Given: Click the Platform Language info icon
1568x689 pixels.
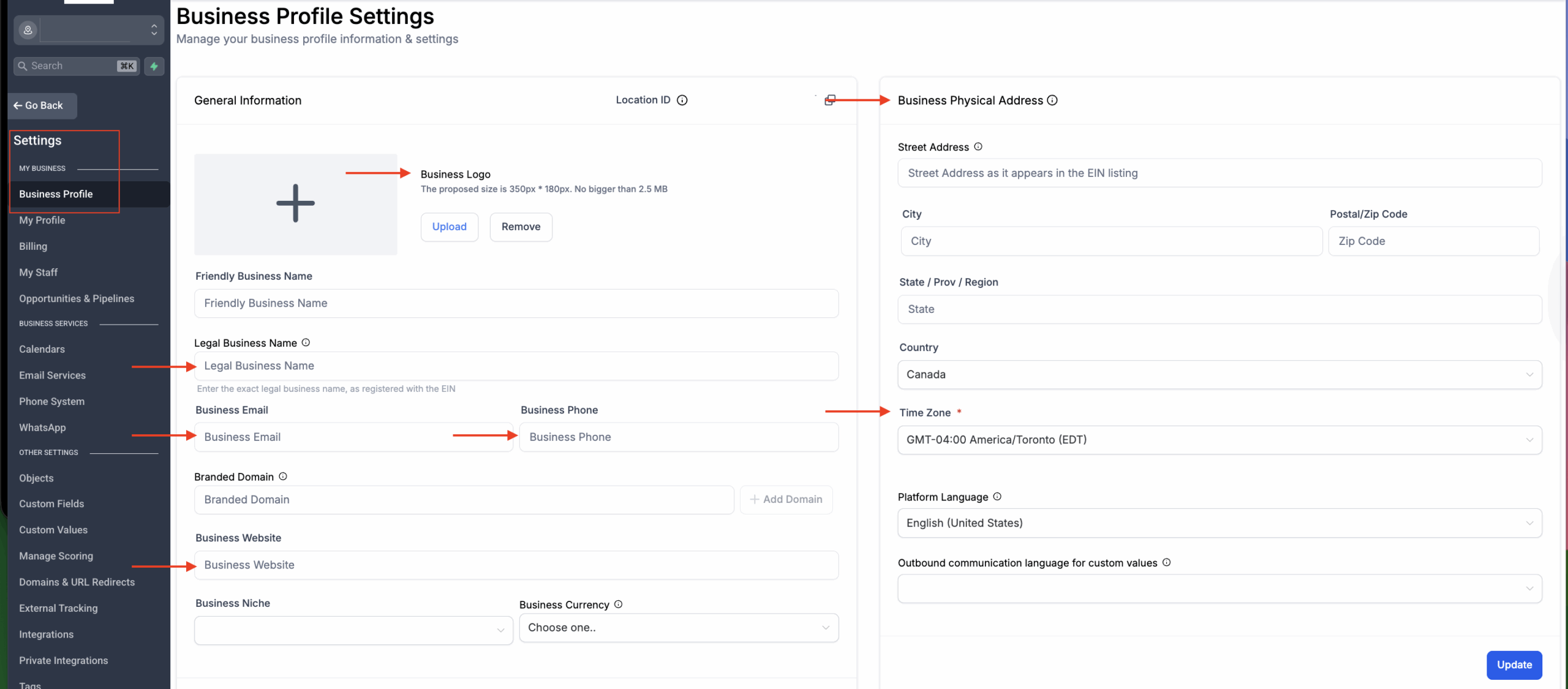Looking at the screenshot, I should tap(997, 497).
